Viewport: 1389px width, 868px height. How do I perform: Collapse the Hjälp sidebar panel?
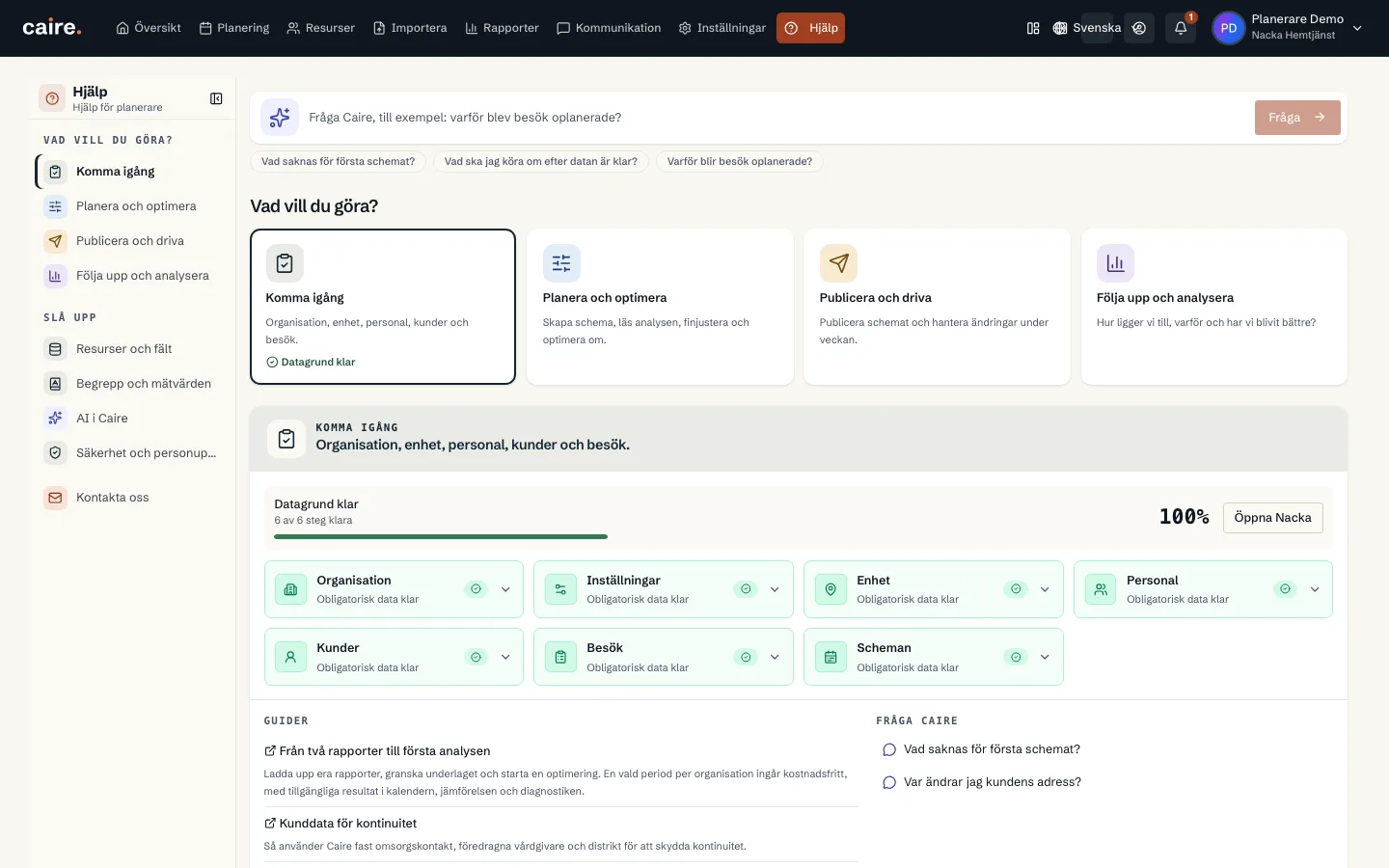pyautogui.click(x=216, y=98)
